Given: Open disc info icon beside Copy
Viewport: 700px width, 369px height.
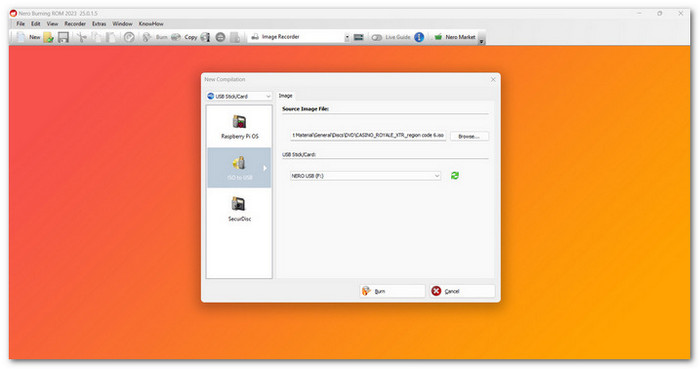Looking at the screenshot, I should tap(205, 37).
